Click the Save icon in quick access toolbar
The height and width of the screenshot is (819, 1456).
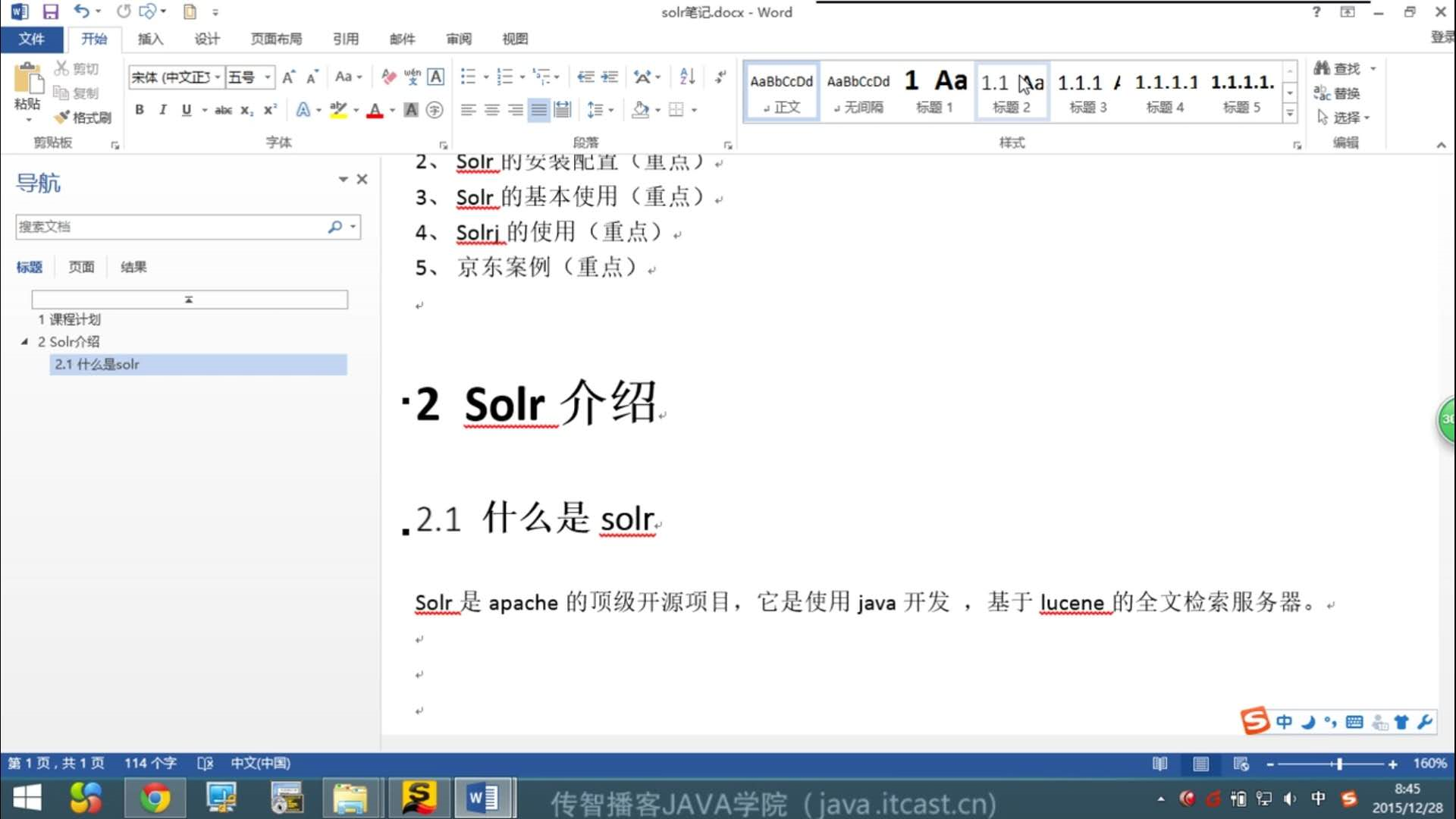tap(50, 11)
